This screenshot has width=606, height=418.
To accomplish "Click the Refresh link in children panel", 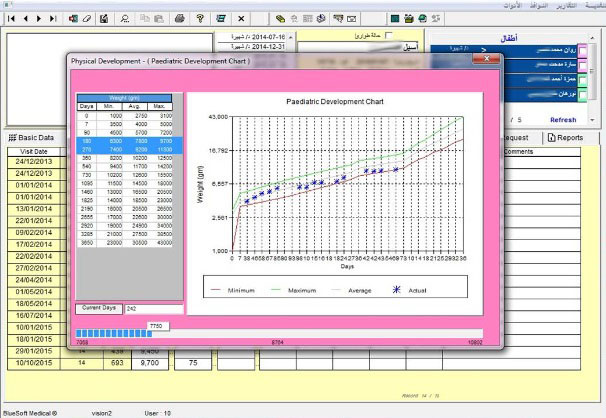I will tap(563, 120).
